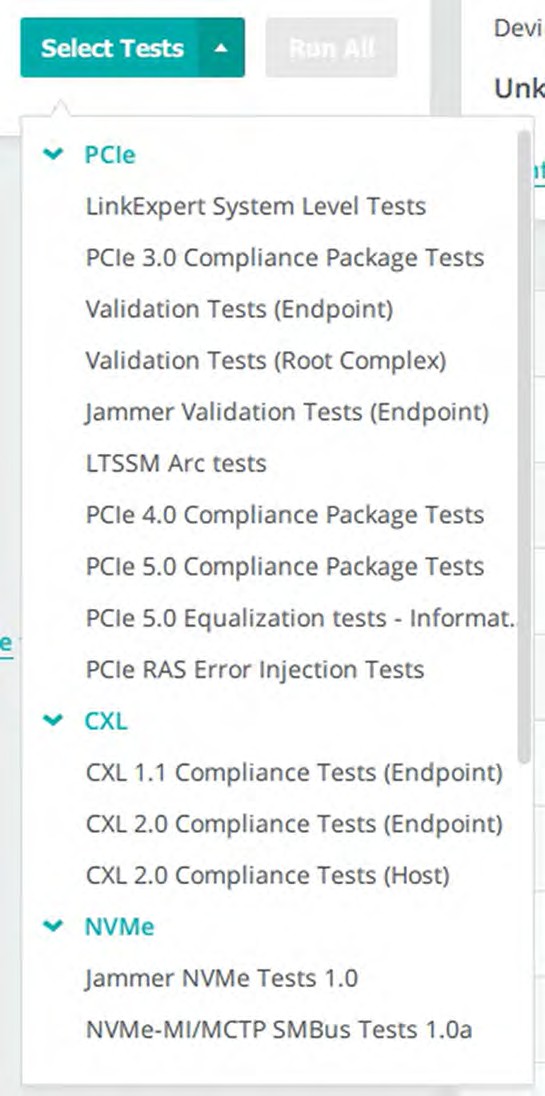This screenshot has height=1096, width=545.
Task: Select PCIe 5.0 Equalization tests entry
Action: tap(300, 618)
